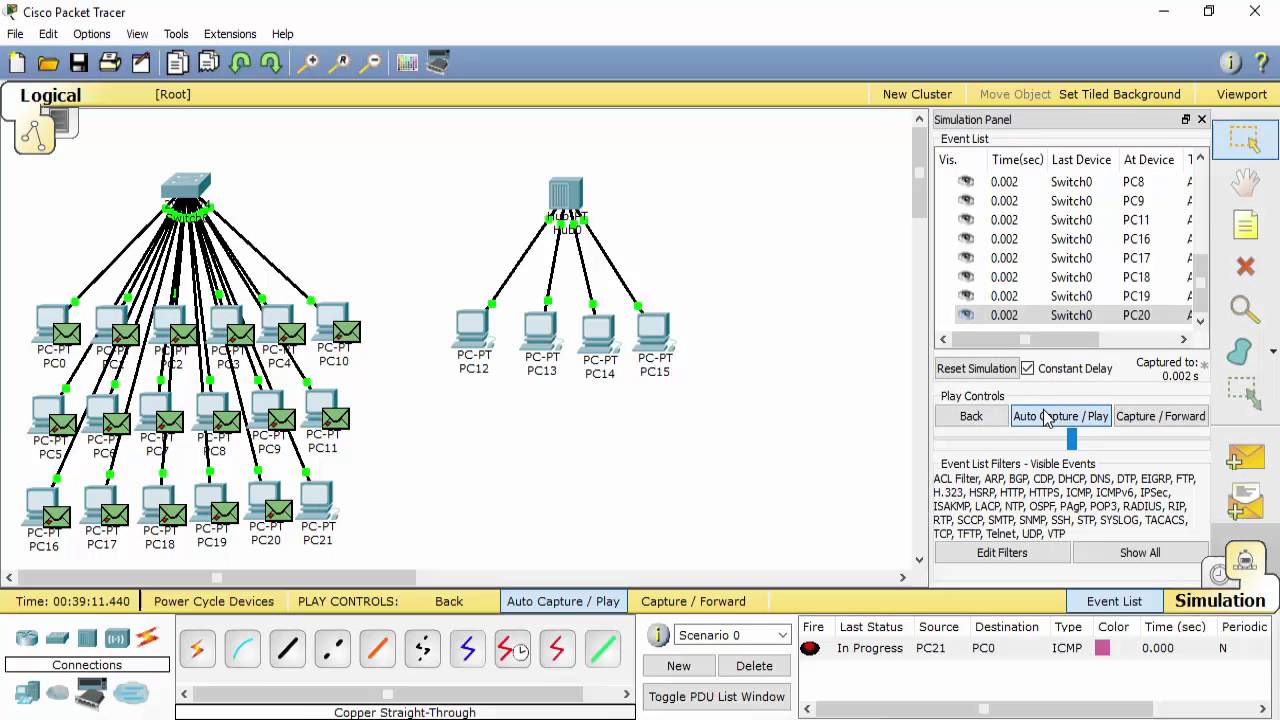Screen dimensions: 1280x720
Task: Toggle visibility eye for PC20 event
Action: (966, 315)
